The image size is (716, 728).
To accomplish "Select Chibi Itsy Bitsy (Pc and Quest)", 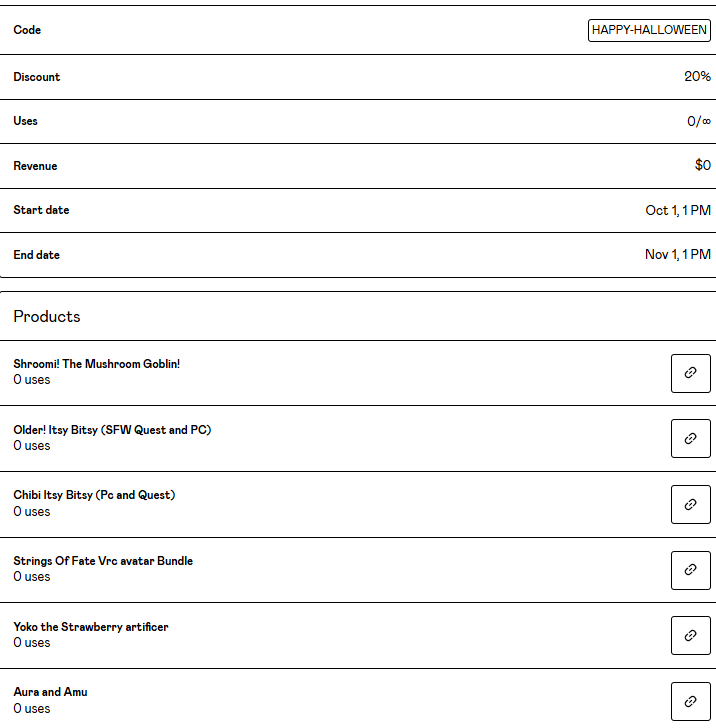I will 94,495.
